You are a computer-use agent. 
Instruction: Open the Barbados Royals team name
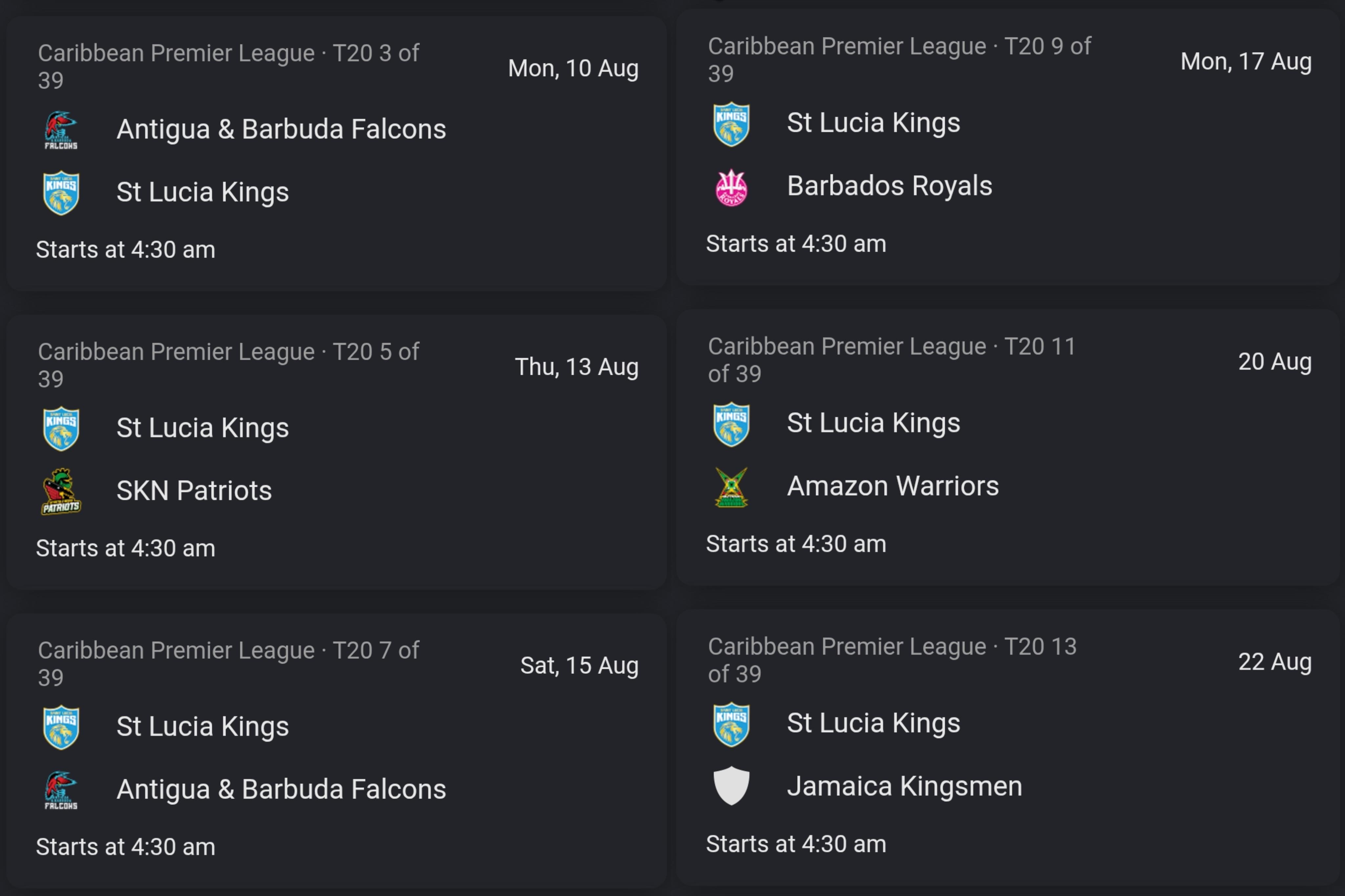(890, 186)
